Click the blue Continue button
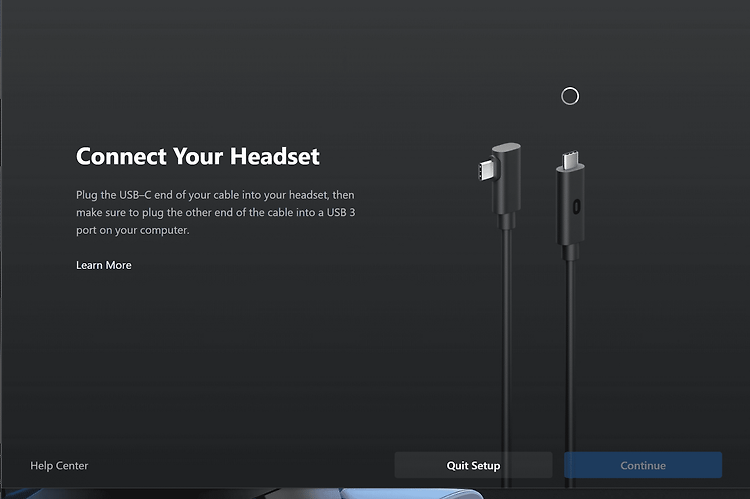The image size is (750, 499). (x=643, y=465)
